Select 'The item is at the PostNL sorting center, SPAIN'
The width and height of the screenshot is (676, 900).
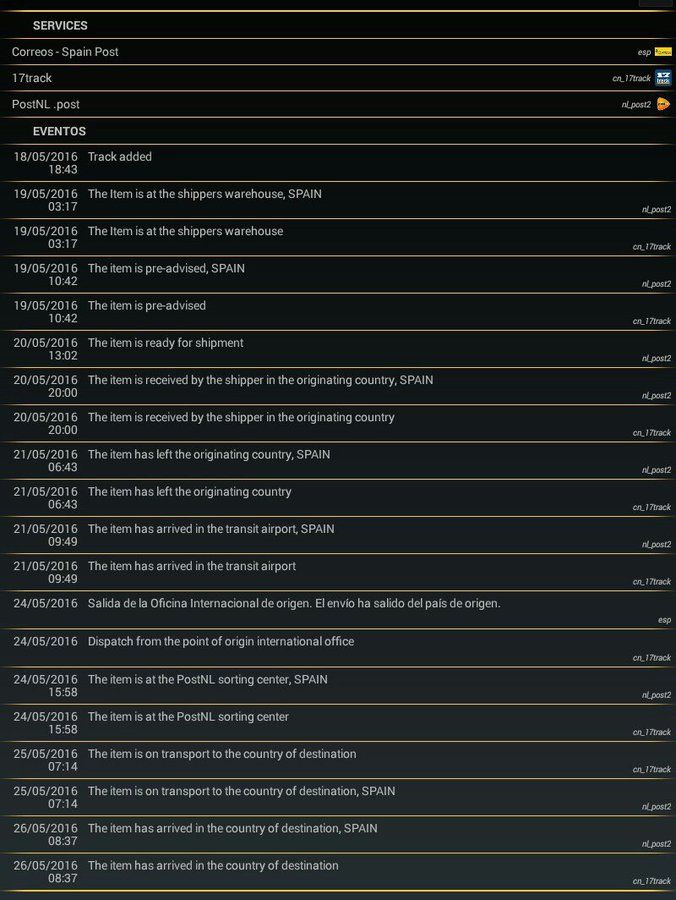coord(338,686)
